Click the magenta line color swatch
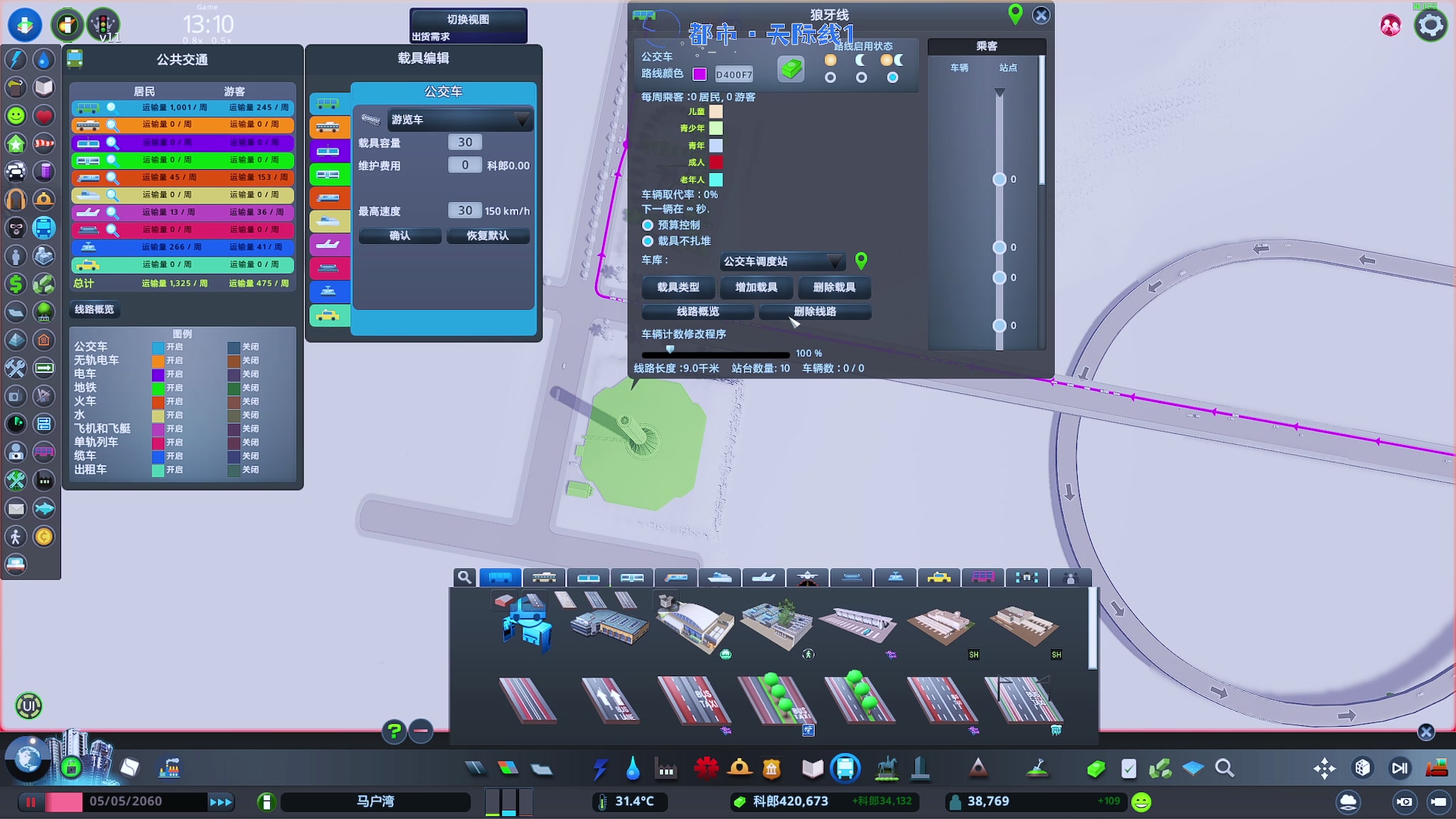This screenshot has height=819, width=1456. [x=700, y=74]
